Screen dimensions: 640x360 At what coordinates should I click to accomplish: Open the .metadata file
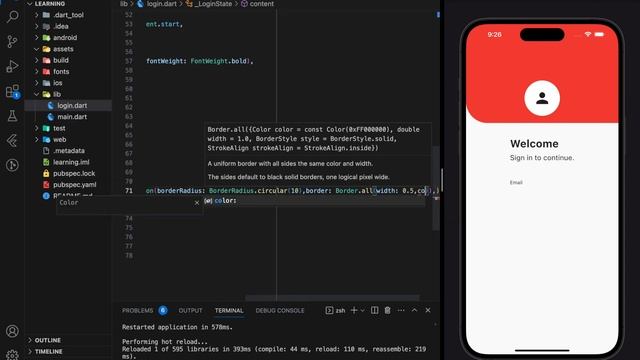[68, 151]
